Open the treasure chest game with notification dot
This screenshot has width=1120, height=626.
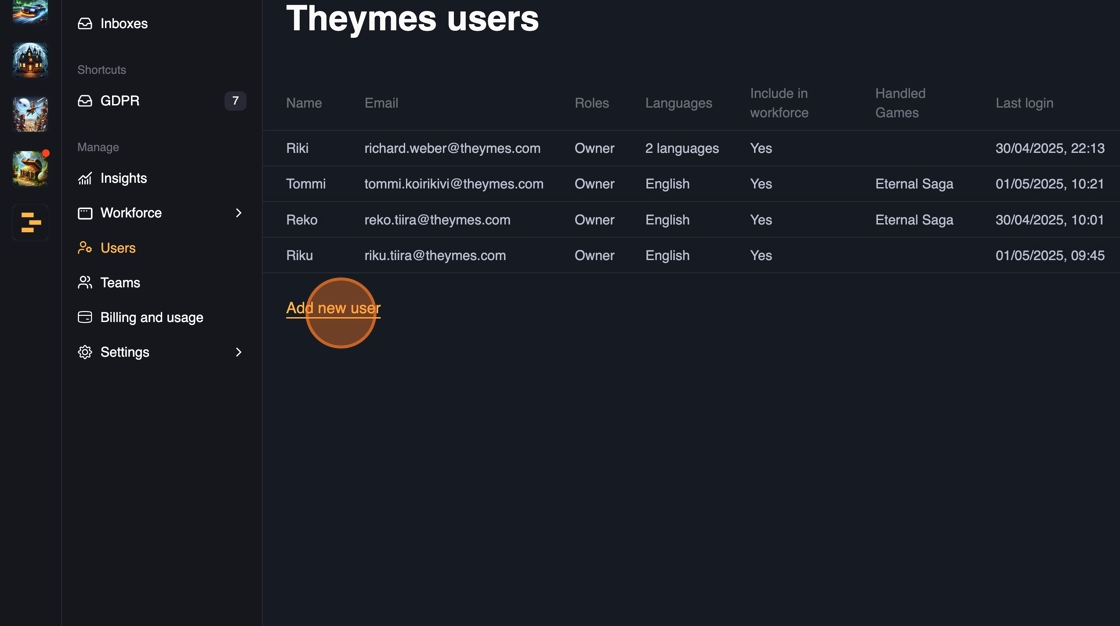click(30, 168)
